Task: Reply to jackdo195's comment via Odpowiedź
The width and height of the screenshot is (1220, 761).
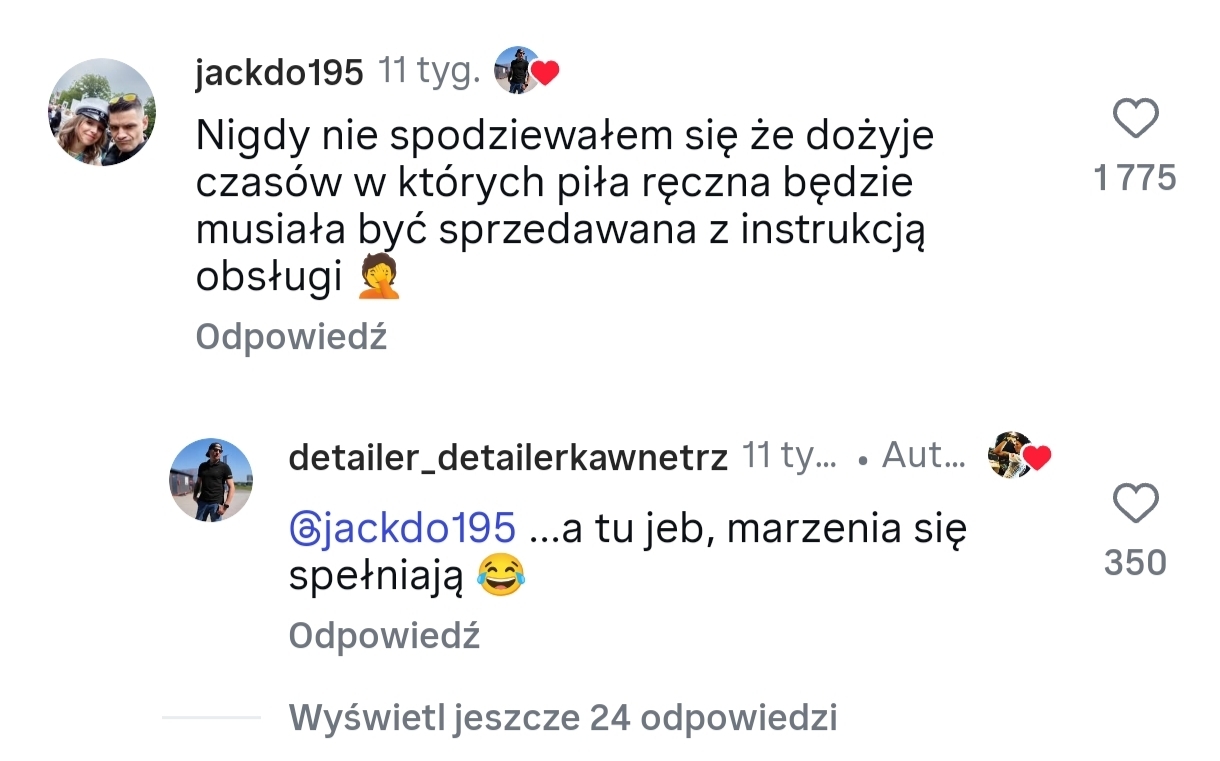Action: point(291,337)
